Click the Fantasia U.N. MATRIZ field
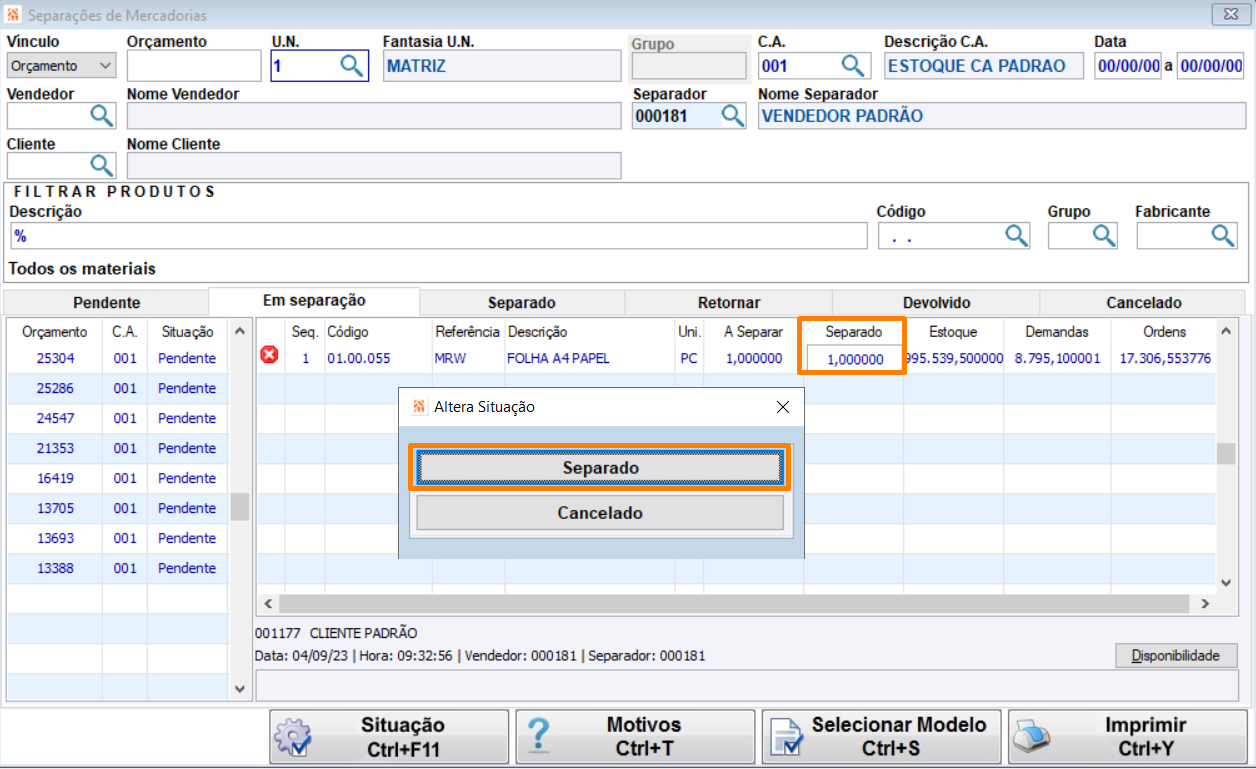The width and height of the screenshot is (1256, 769). (x=502, y=66)
